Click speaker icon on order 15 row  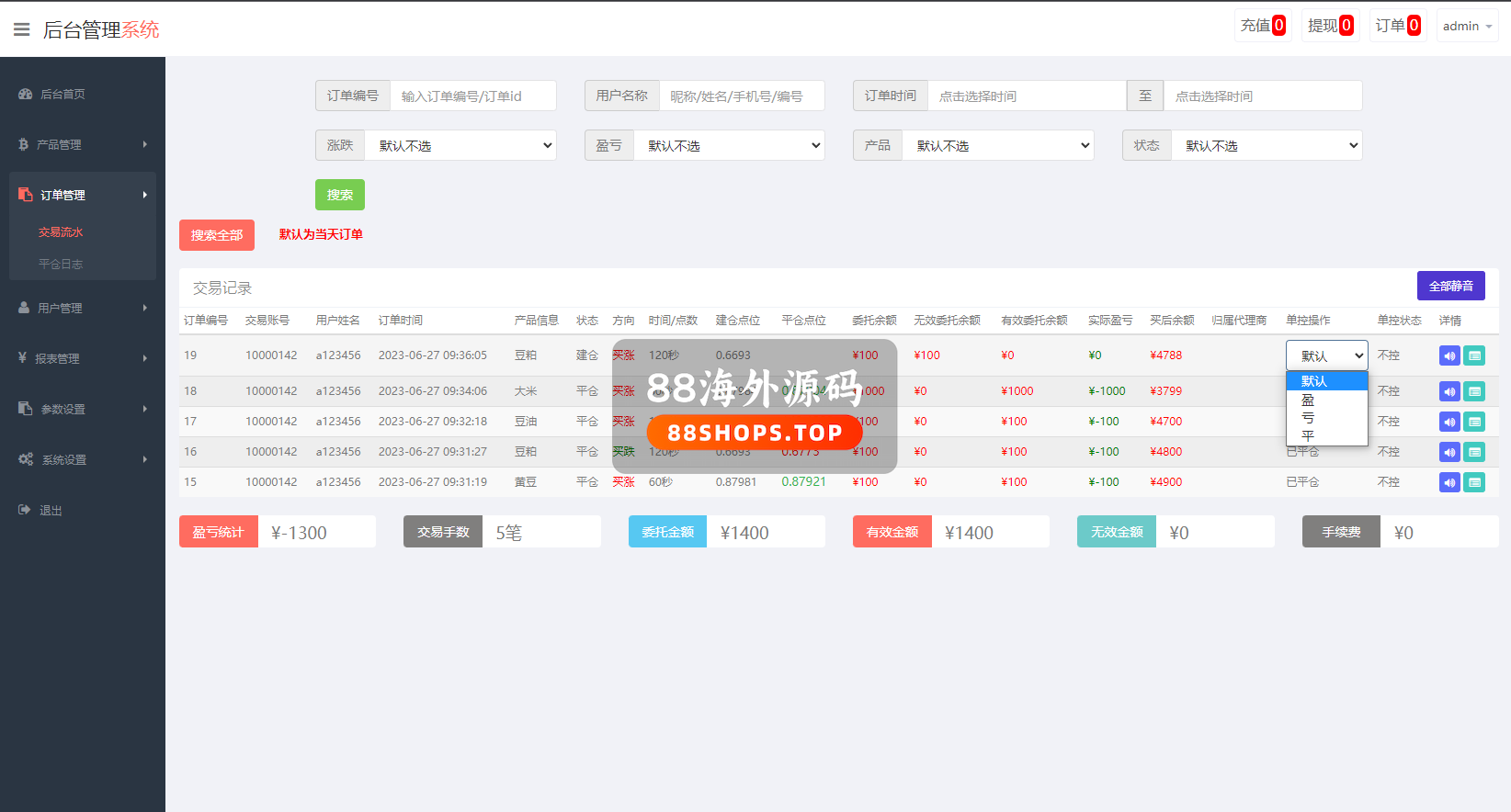1449,483
